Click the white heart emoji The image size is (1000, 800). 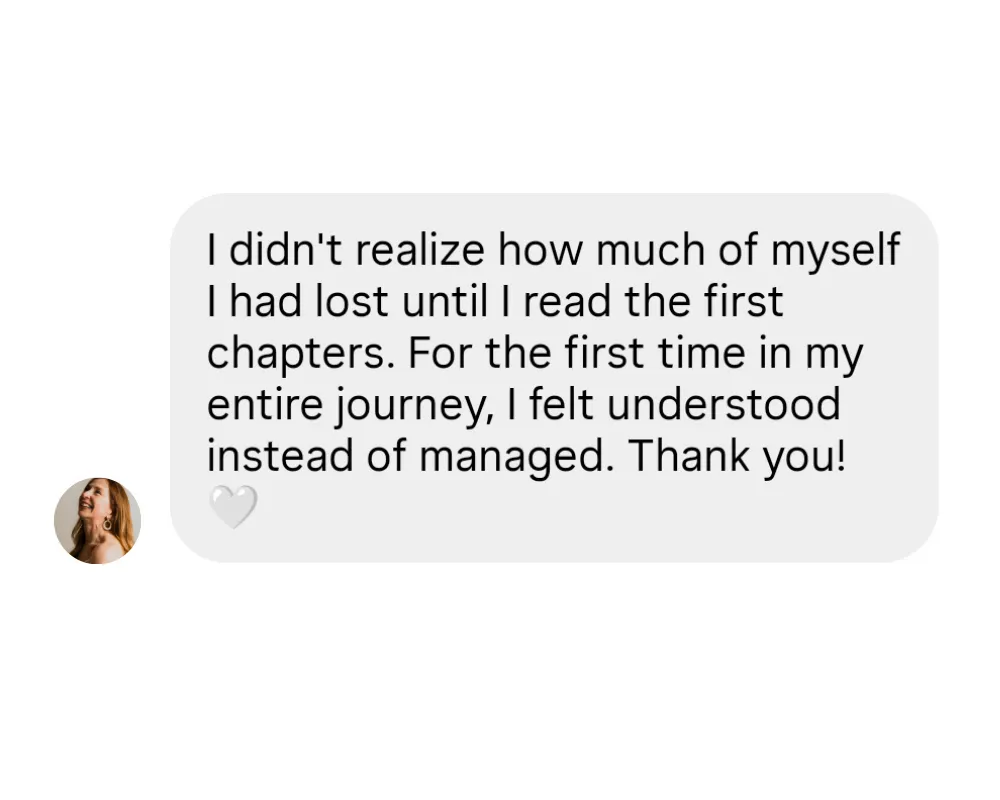pyautogui.click(x=232, y=507)
